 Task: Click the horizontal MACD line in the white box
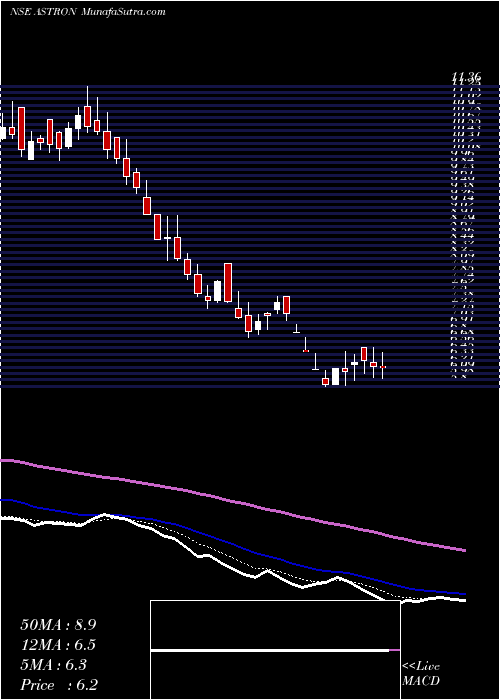click(x=275, y=650)
